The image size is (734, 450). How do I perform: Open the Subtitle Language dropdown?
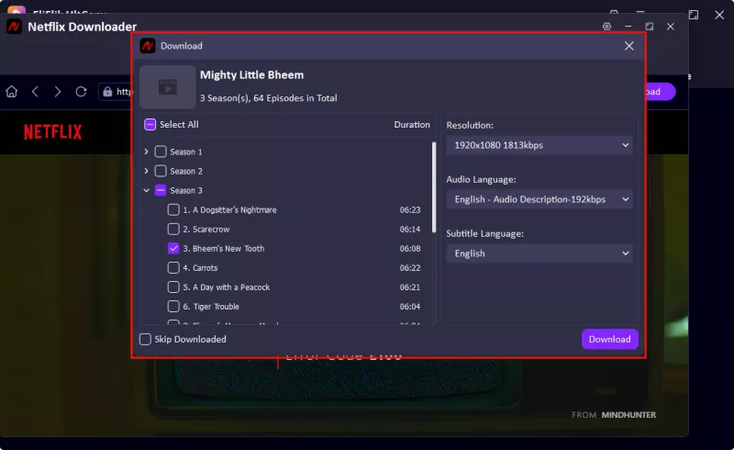539,253
